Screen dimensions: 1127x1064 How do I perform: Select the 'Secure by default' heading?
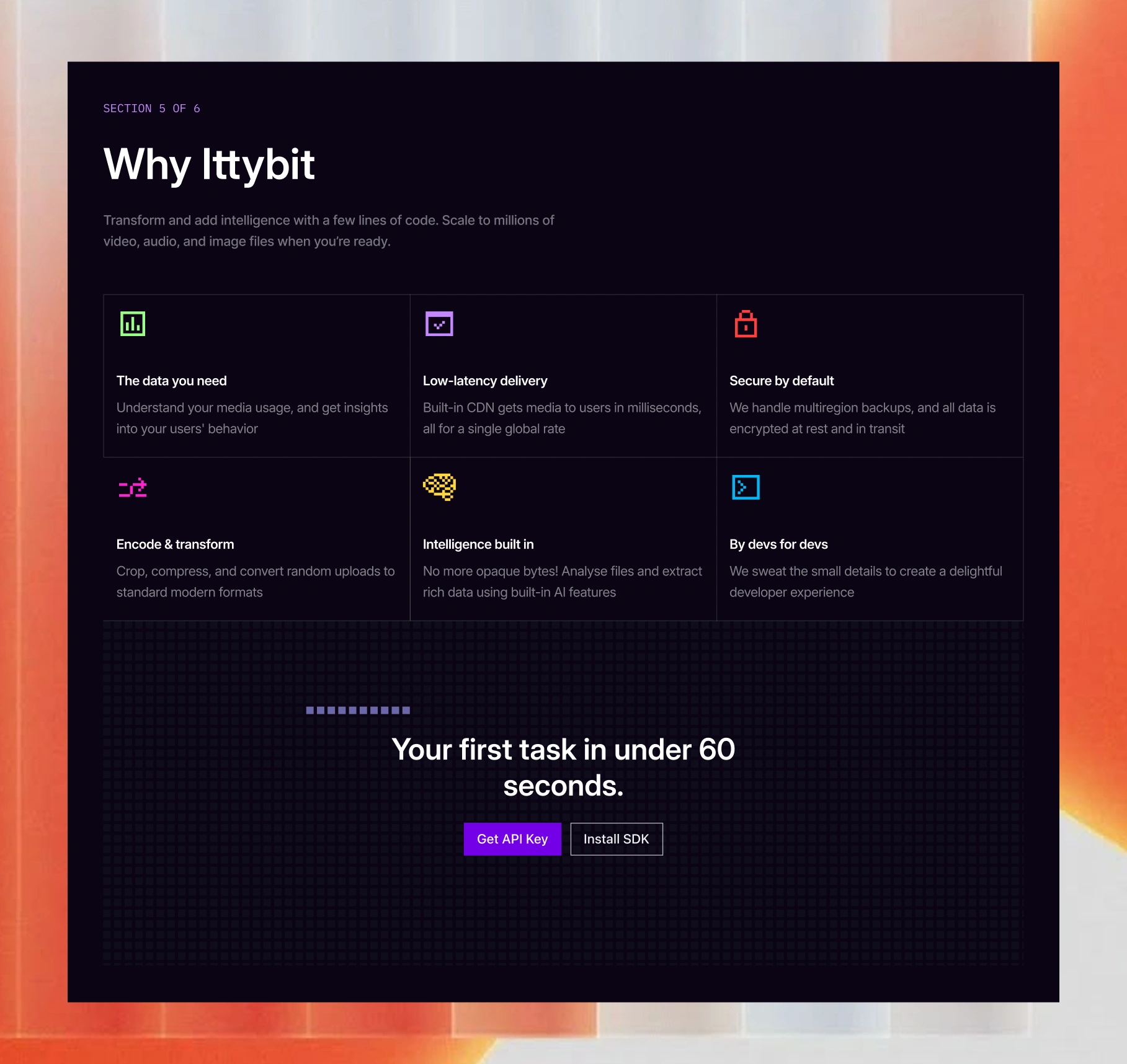pyautogui.click(x=782, y=381)
